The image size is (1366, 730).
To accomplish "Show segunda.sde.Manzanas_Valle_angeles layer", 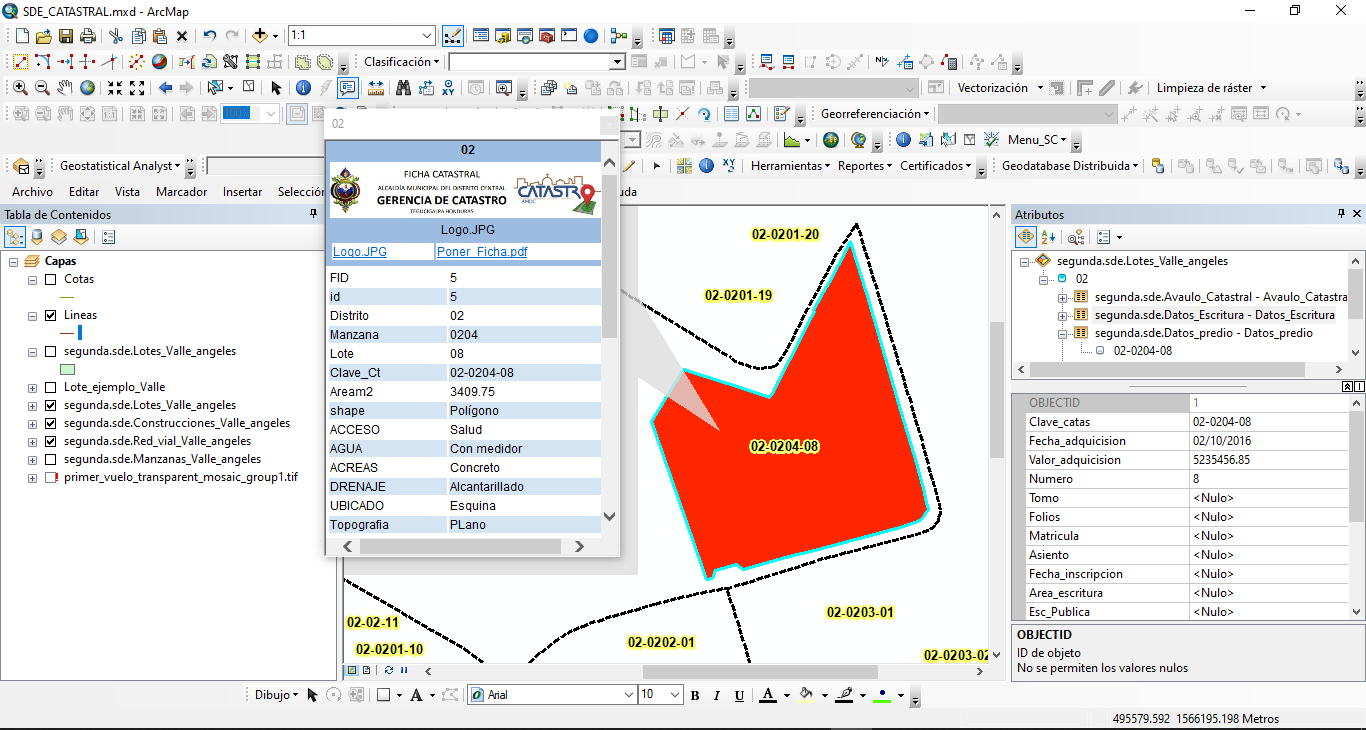I will click(50, 459).
